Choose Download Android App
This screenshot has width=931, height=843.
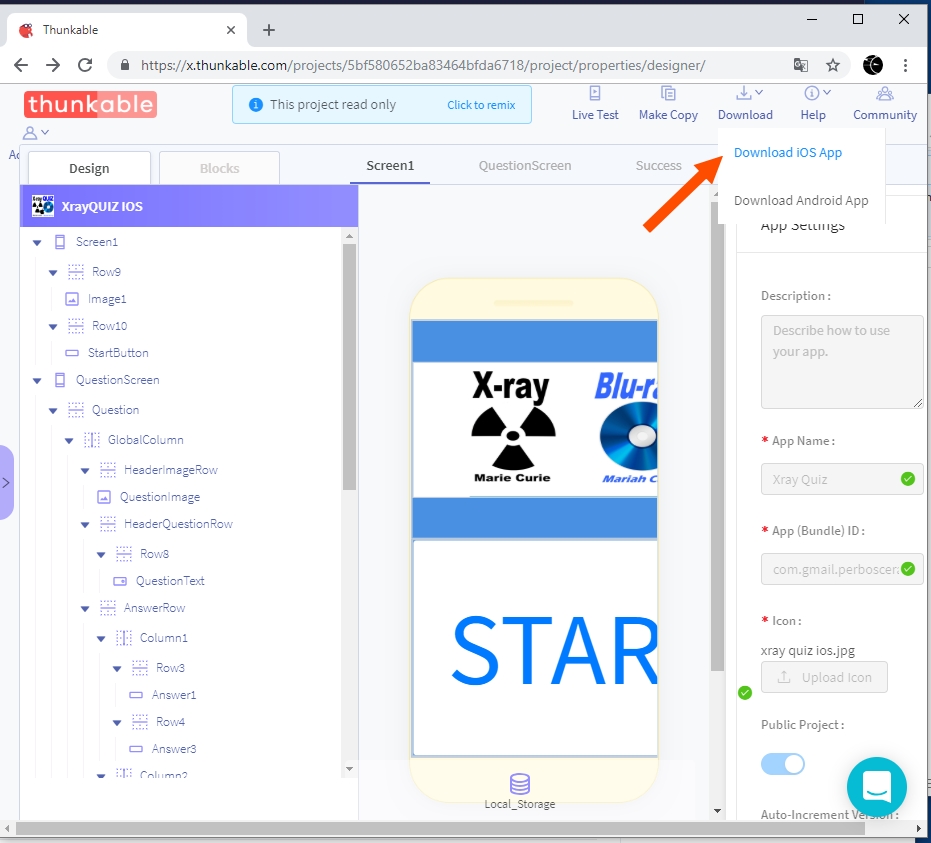(801, 201)
